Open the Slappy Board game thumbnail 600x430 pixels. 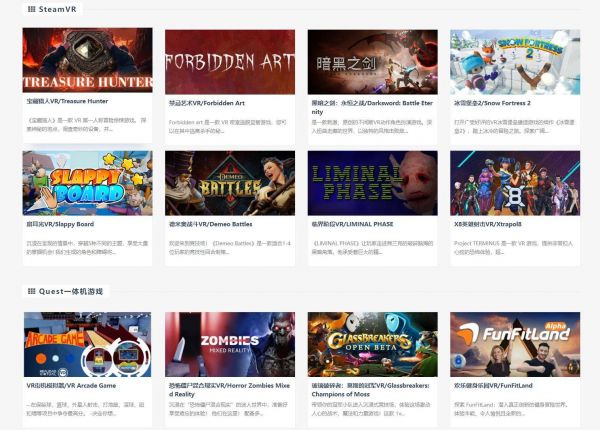87,183
